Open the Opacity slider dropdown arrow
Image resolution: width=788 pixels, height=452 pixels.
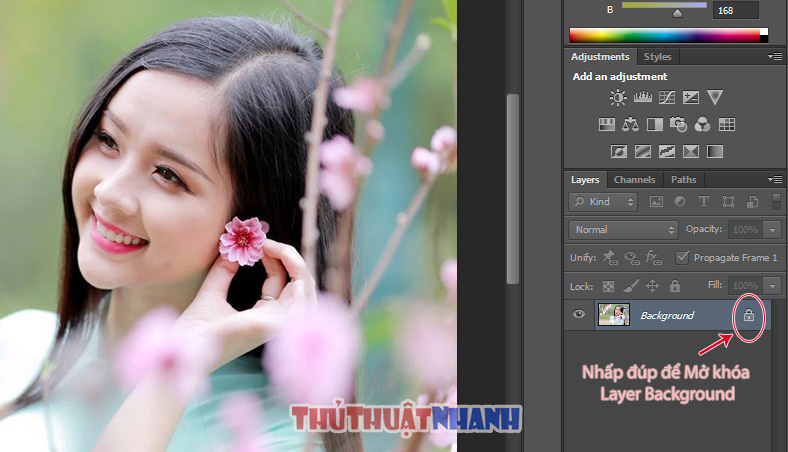(x=772, y=230)
